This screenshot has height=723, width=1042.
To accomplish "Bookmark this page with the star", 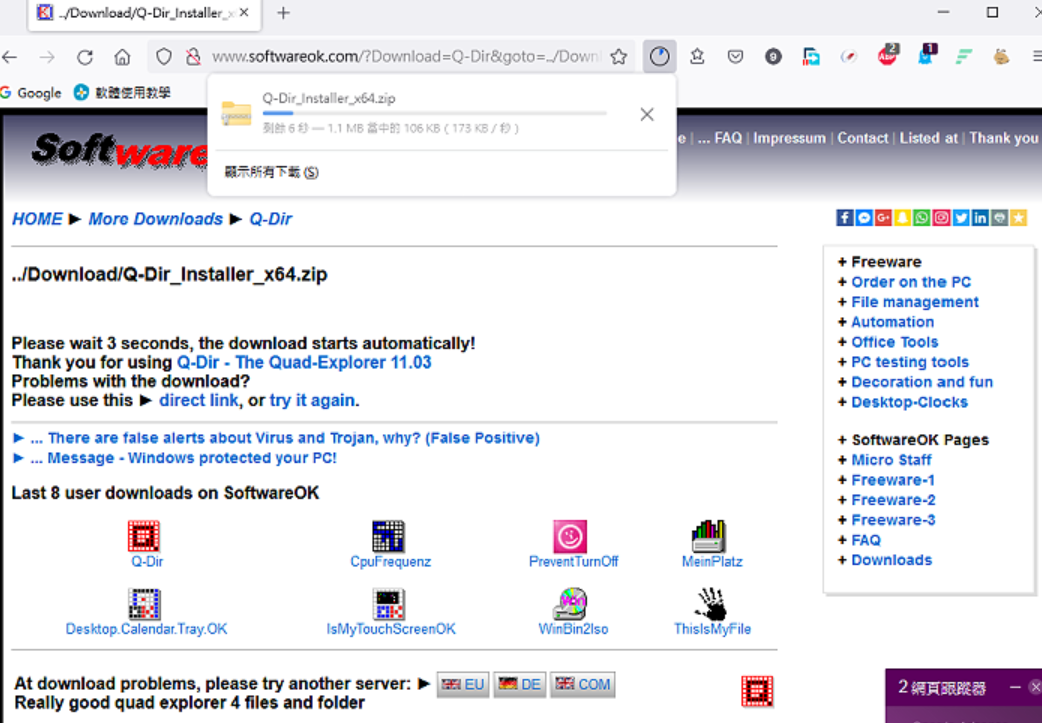I will (x=619, y=57).
